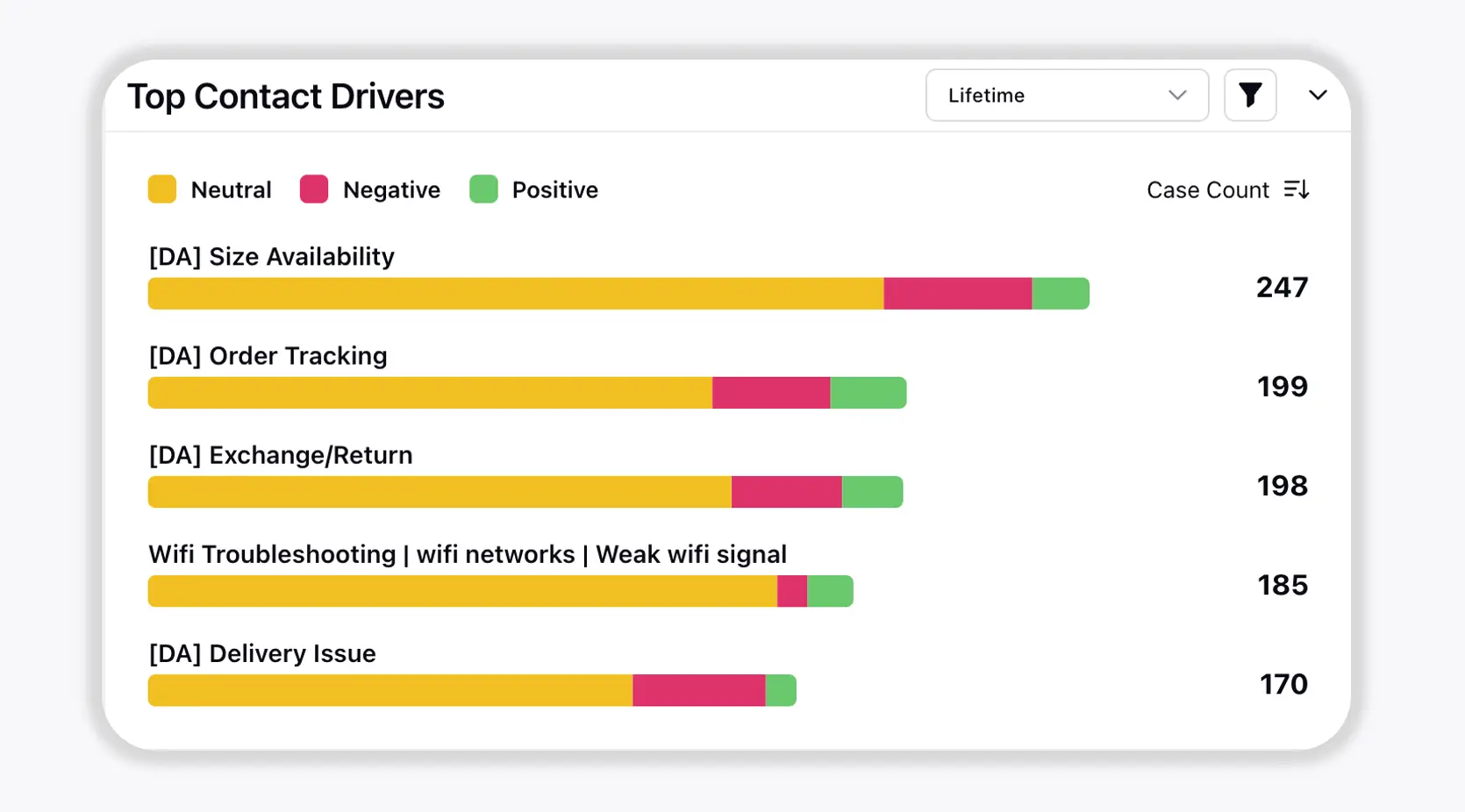Click the dropdown chevron inside Lifetime selector
This screenshot has width=1465, height=812.
click(1178, 96)
